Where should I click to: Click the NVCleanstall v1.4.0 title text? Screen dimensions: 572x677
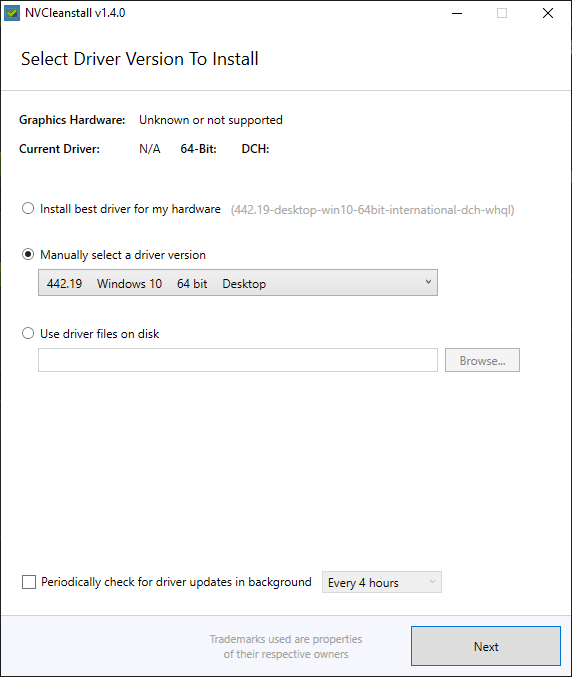(x=75, y=13)
